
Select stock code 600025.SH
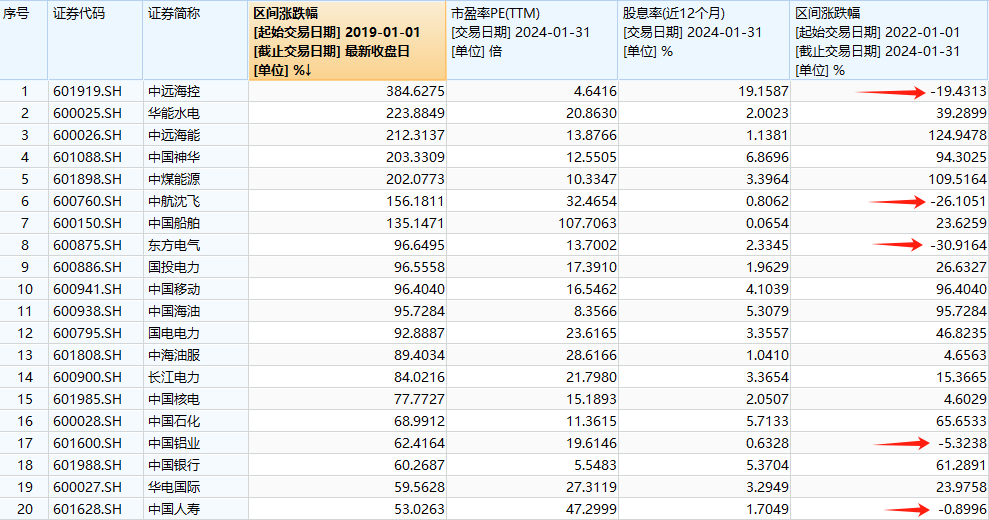point(87,114)
